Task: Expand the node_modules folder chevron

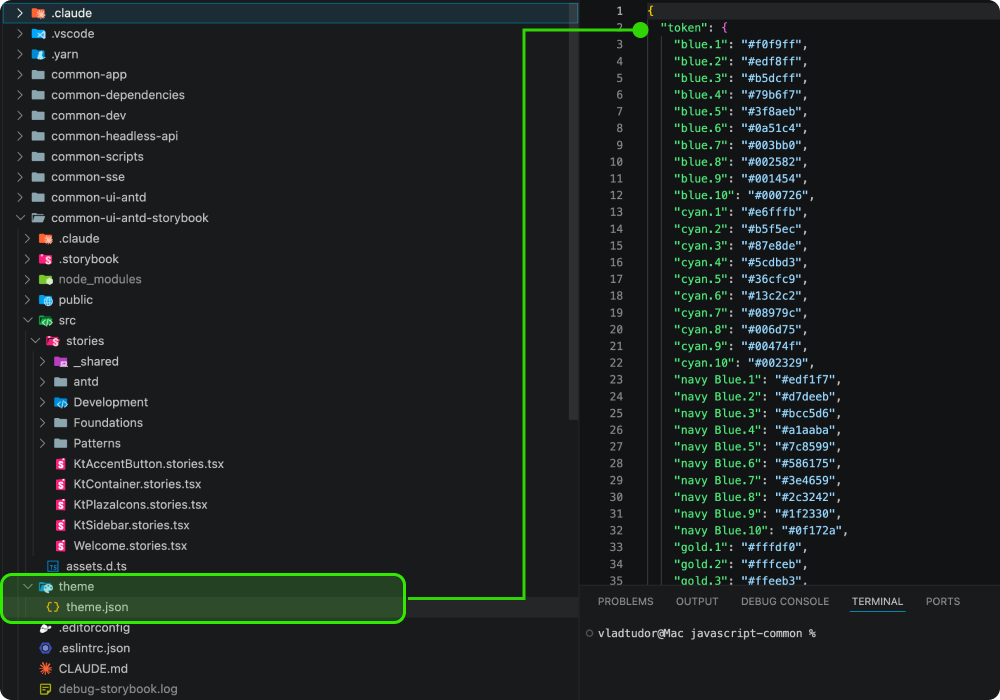Action: coord(27,279)
